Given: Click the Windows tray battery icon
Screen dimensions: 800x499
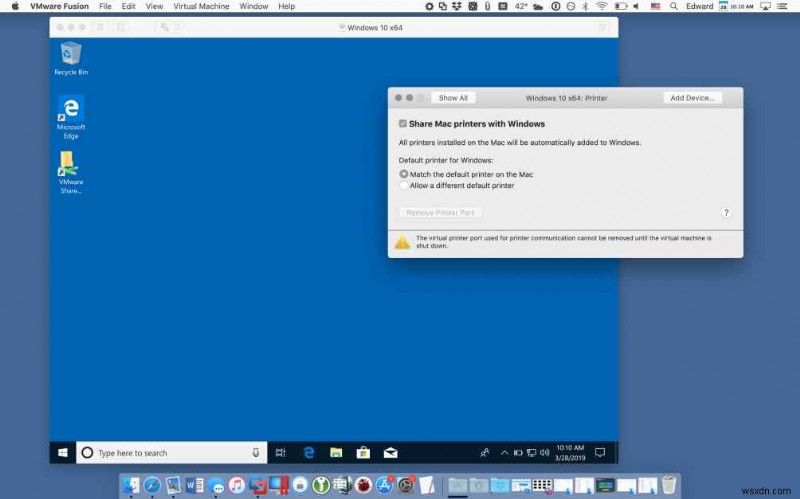Looking at the screenshot, I should point(518,453).
